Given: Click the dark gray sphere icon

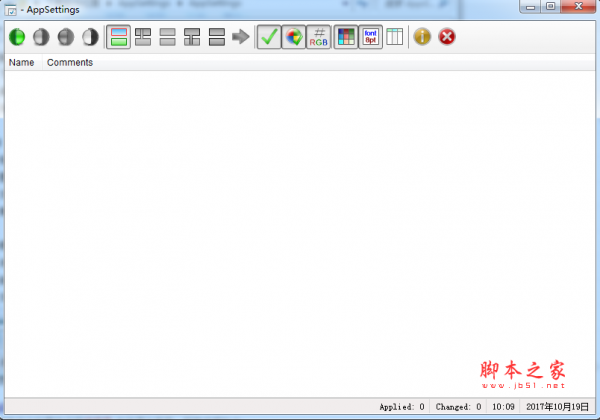Looking at the screenshot, I should click(x=66, y=37).
